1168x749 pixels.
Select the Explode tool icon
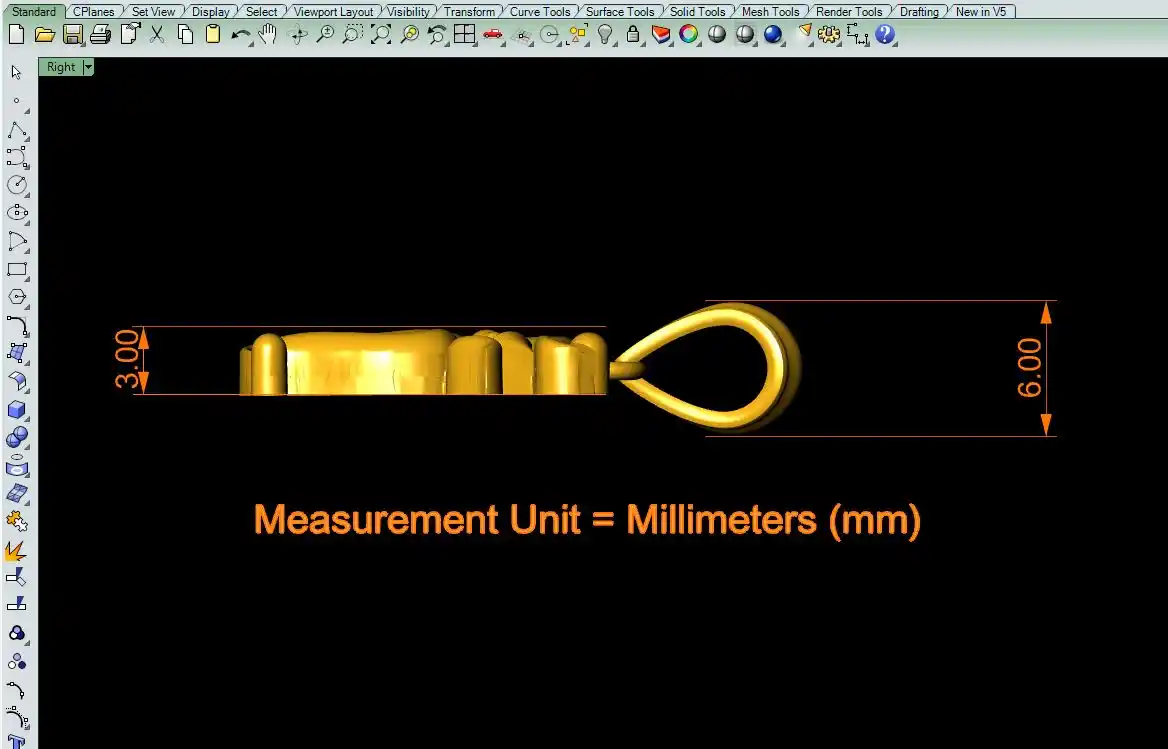17,550
